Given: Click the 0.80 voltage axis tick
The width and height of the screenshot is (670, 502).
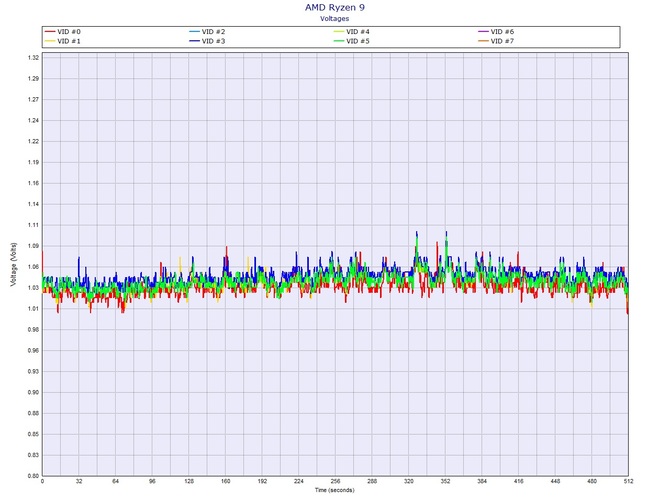Looking at the screenshot, I should tap(32, 476).
